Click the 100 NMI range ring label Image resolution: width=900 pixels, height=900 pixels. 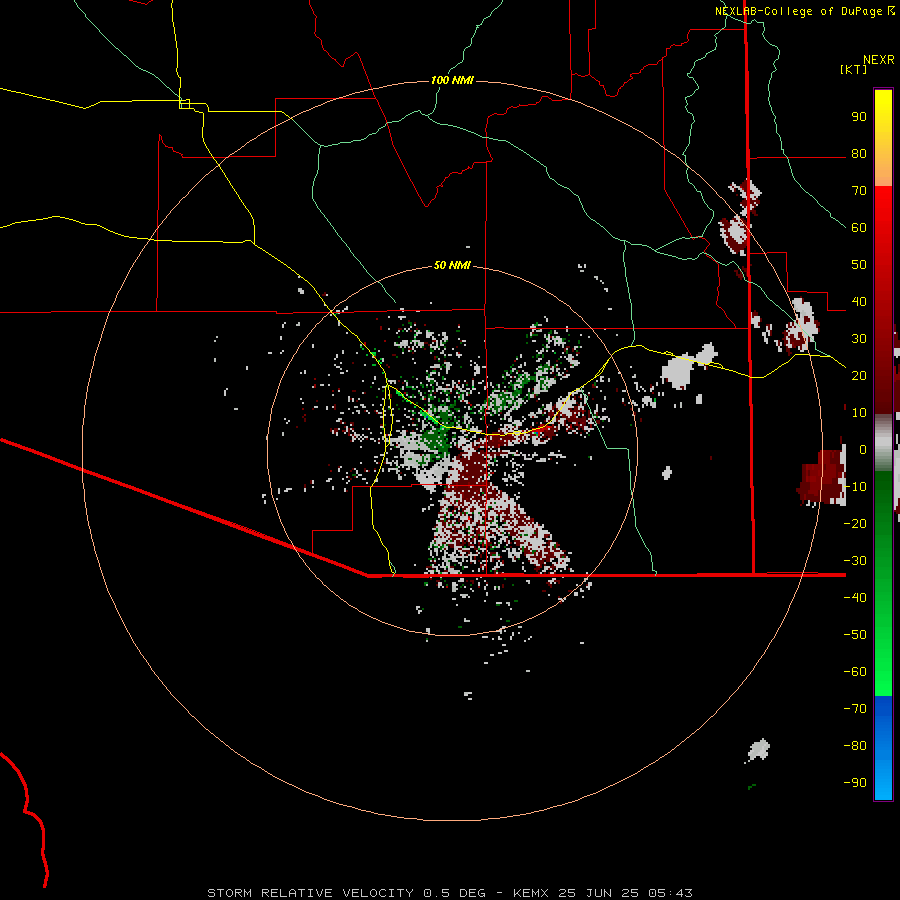[452, 80]
